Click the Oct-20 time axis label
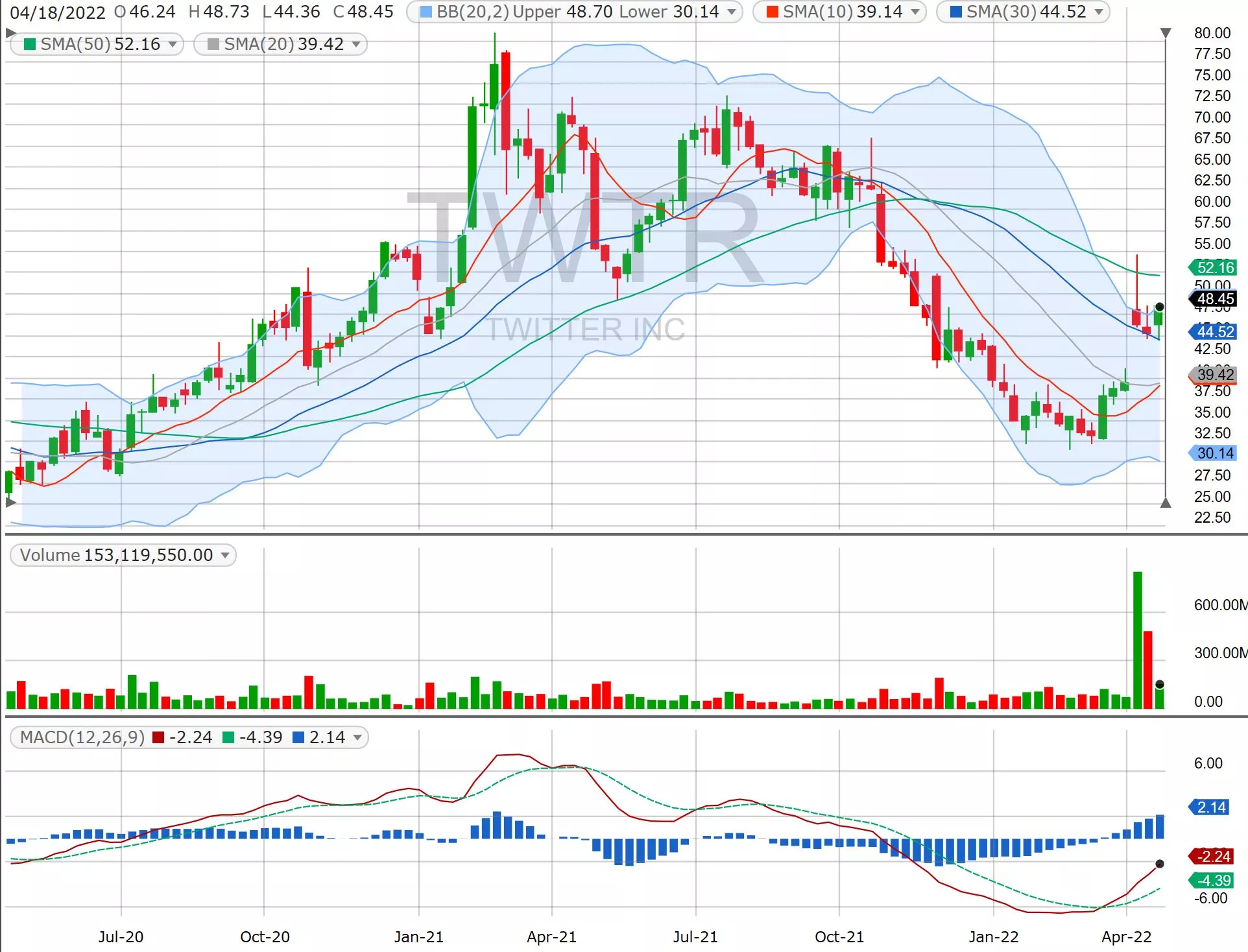 265,936
